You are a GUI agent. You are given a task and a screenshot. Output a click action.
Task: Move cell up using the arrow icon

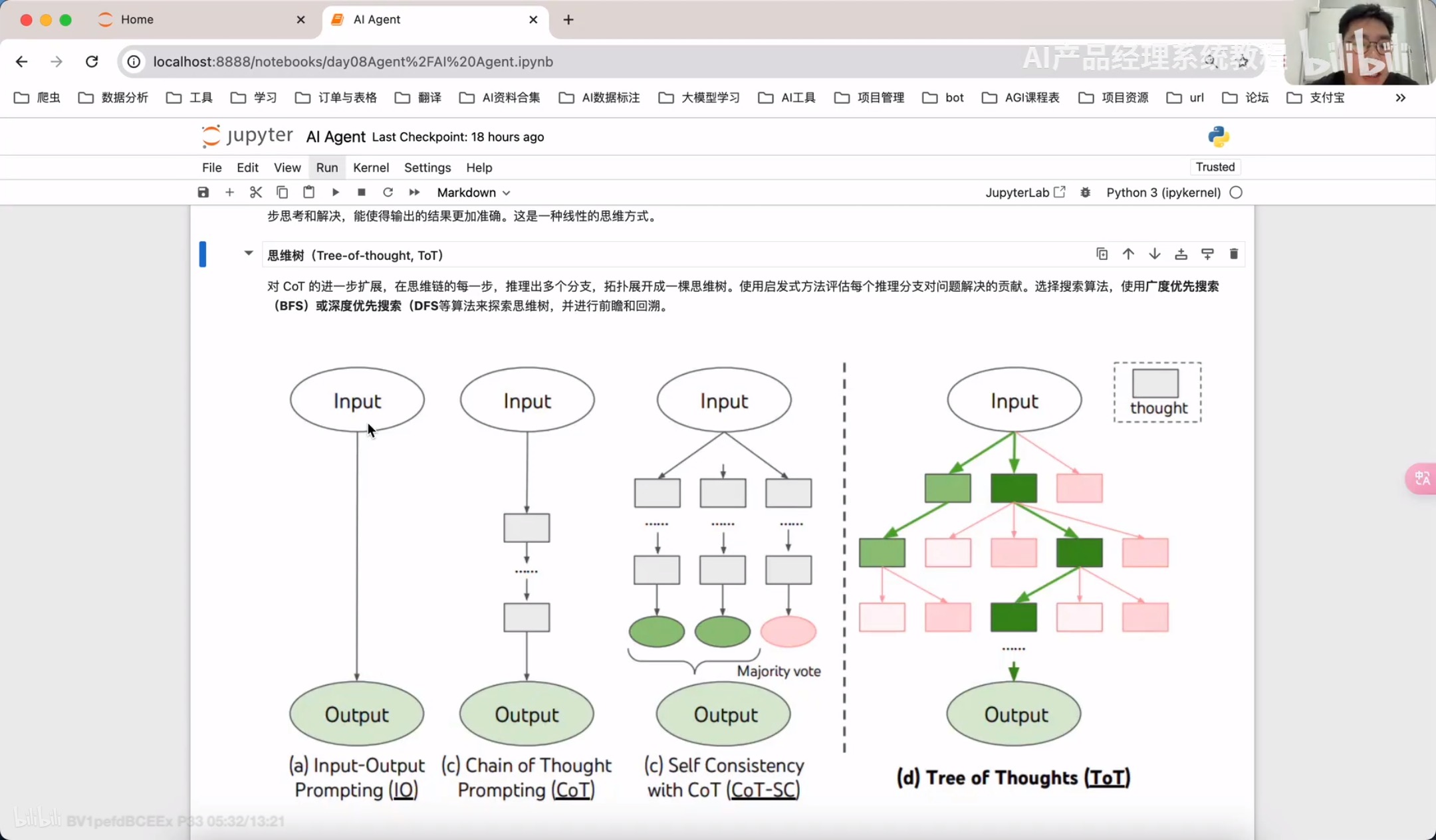[1128, 255]
